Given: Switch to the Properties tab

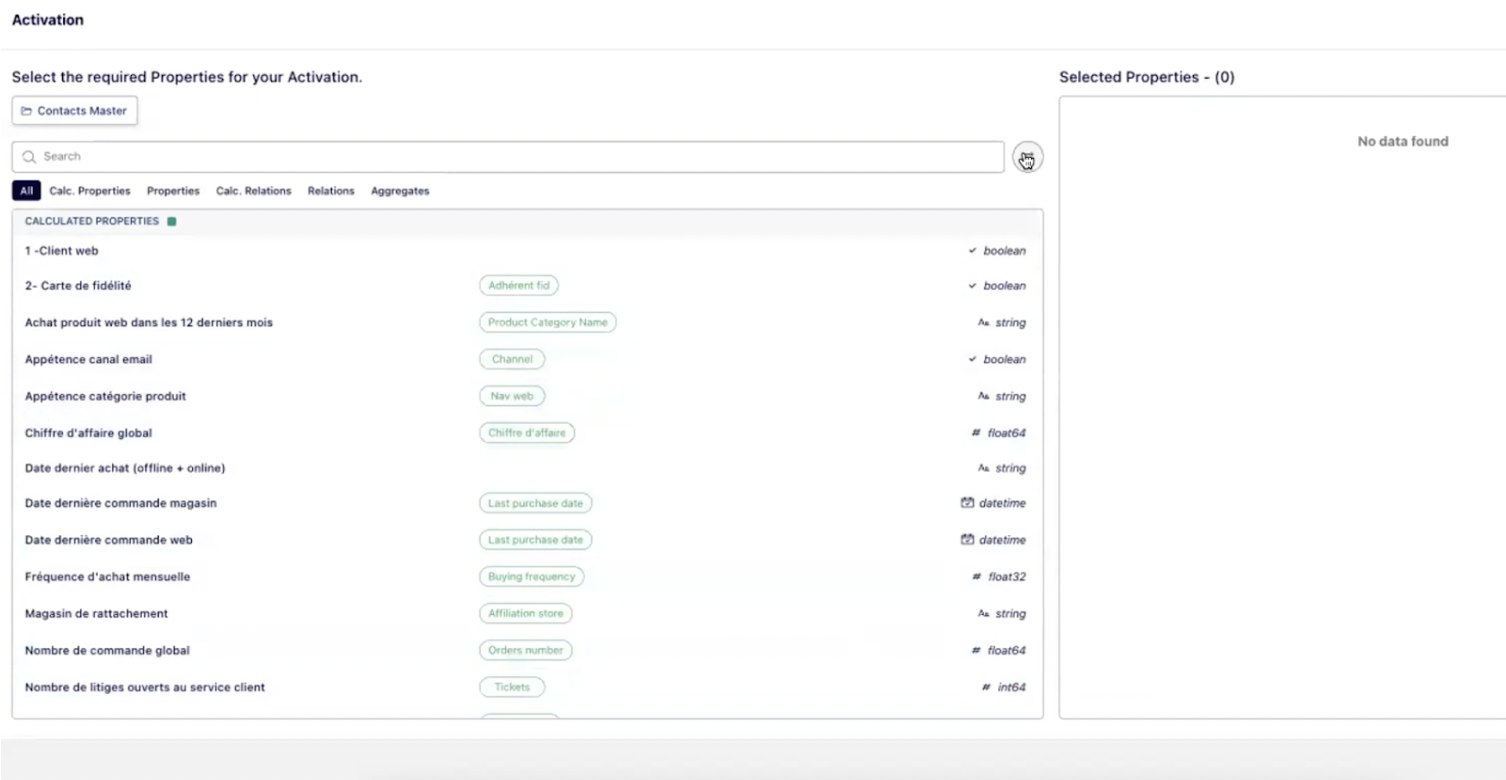Looking at the screenshot, I should 173,191.
